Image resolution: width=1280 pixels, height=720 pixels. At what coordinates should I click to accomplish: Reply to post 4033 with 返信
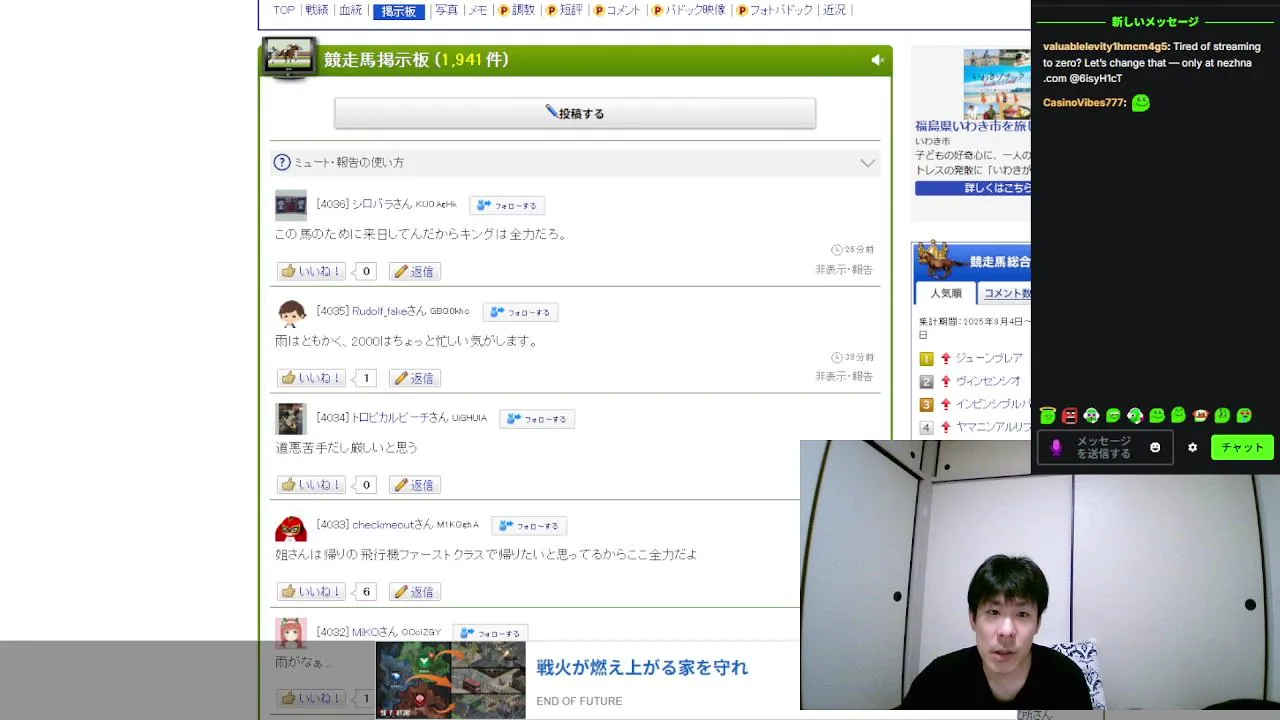coord(415,592)
